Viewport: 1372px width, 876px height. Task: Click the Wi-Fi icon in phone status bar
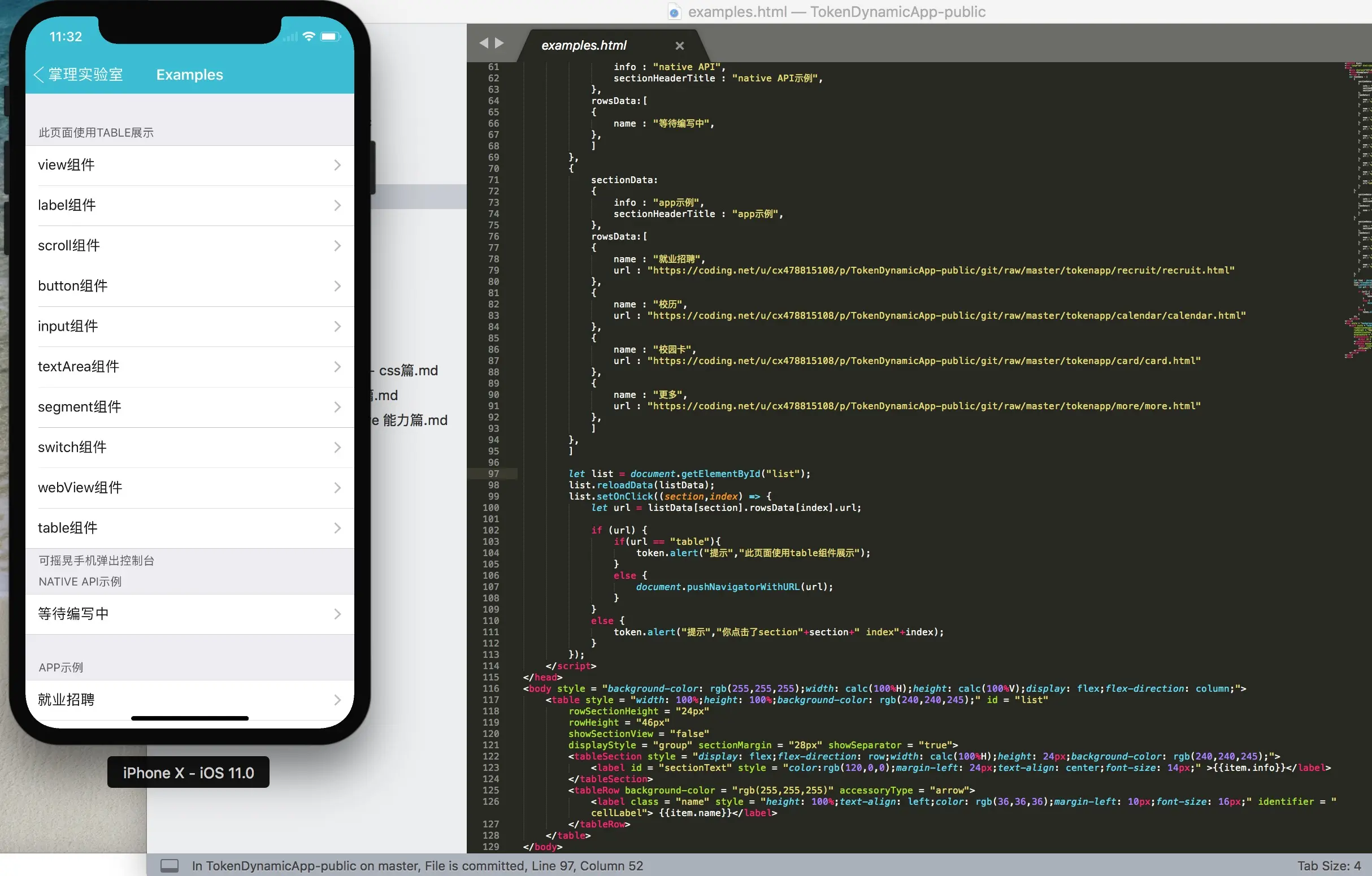tap(309, 37)
